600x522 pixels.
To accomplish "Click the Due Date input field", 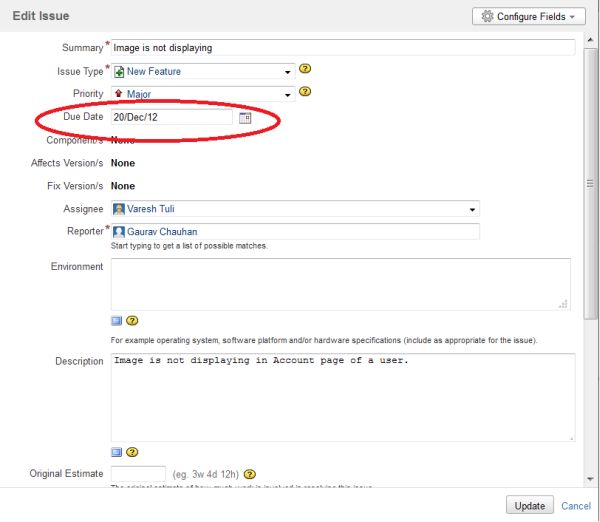I will pos(171,118).
